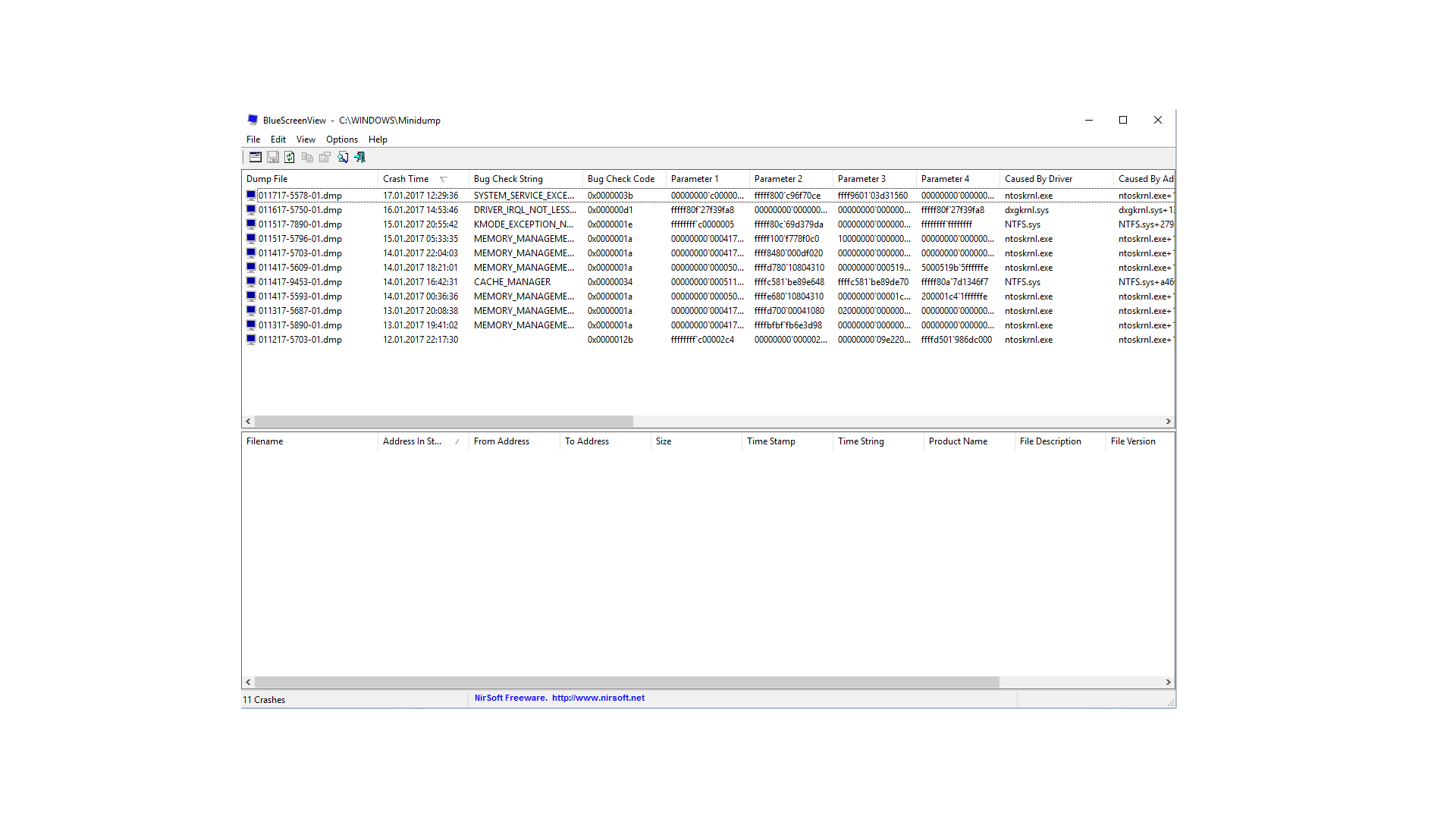
Task: Click the Advanced Options toolbar icon
Action: (256, 157)
